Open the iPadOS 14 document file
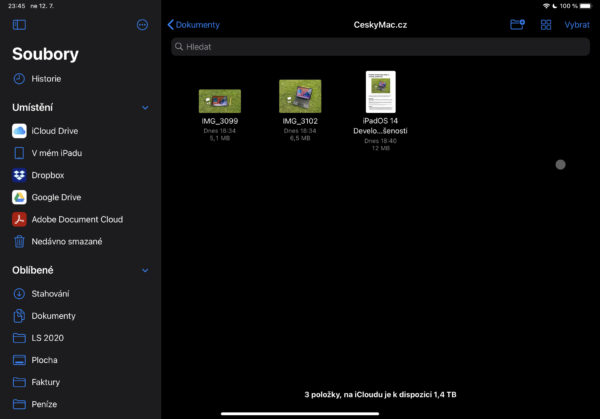The width and height of the screenshot is (600, 419). click(x=381, y=92)
